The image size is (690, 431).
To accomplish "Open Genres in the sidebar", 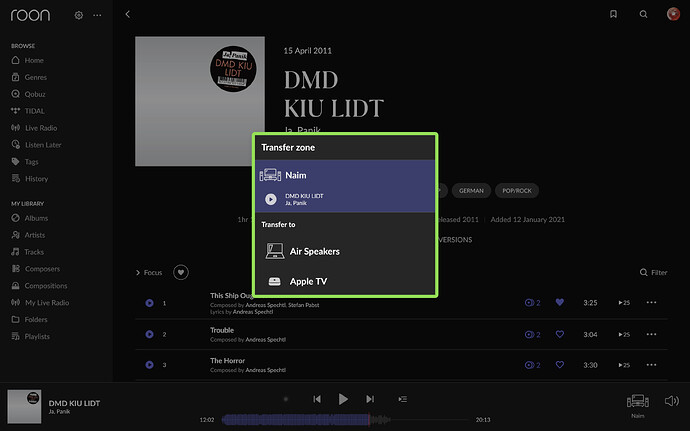I will click(x=29, y=77).
